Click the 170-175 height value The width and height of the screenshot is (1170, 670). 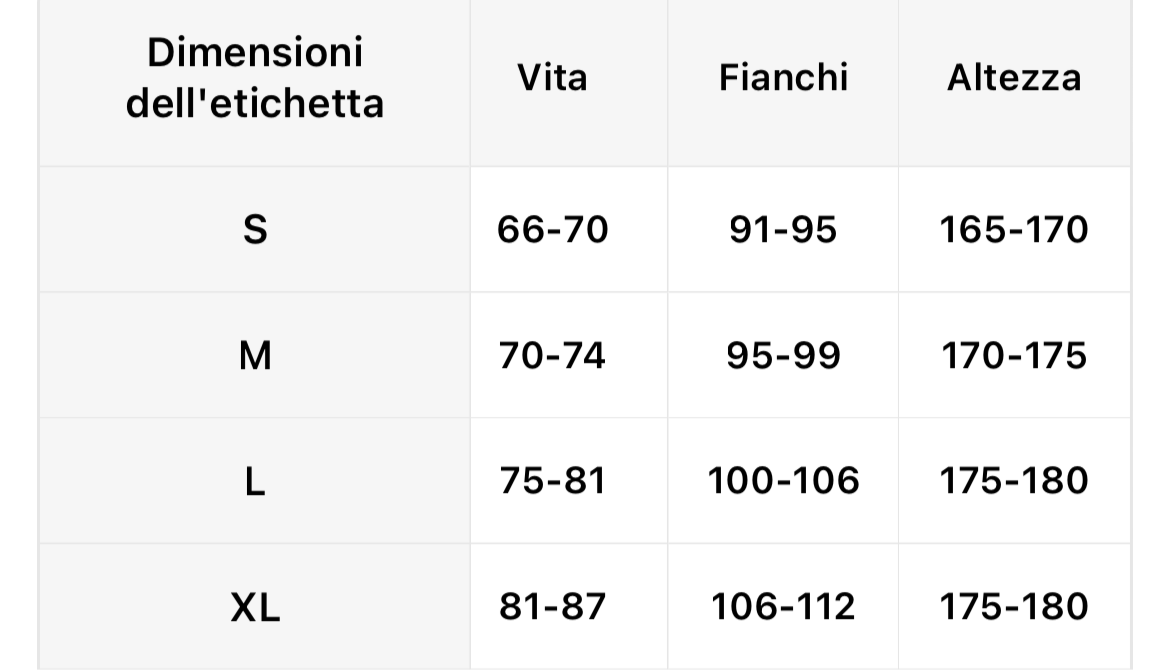click(x=1014, y=355)
